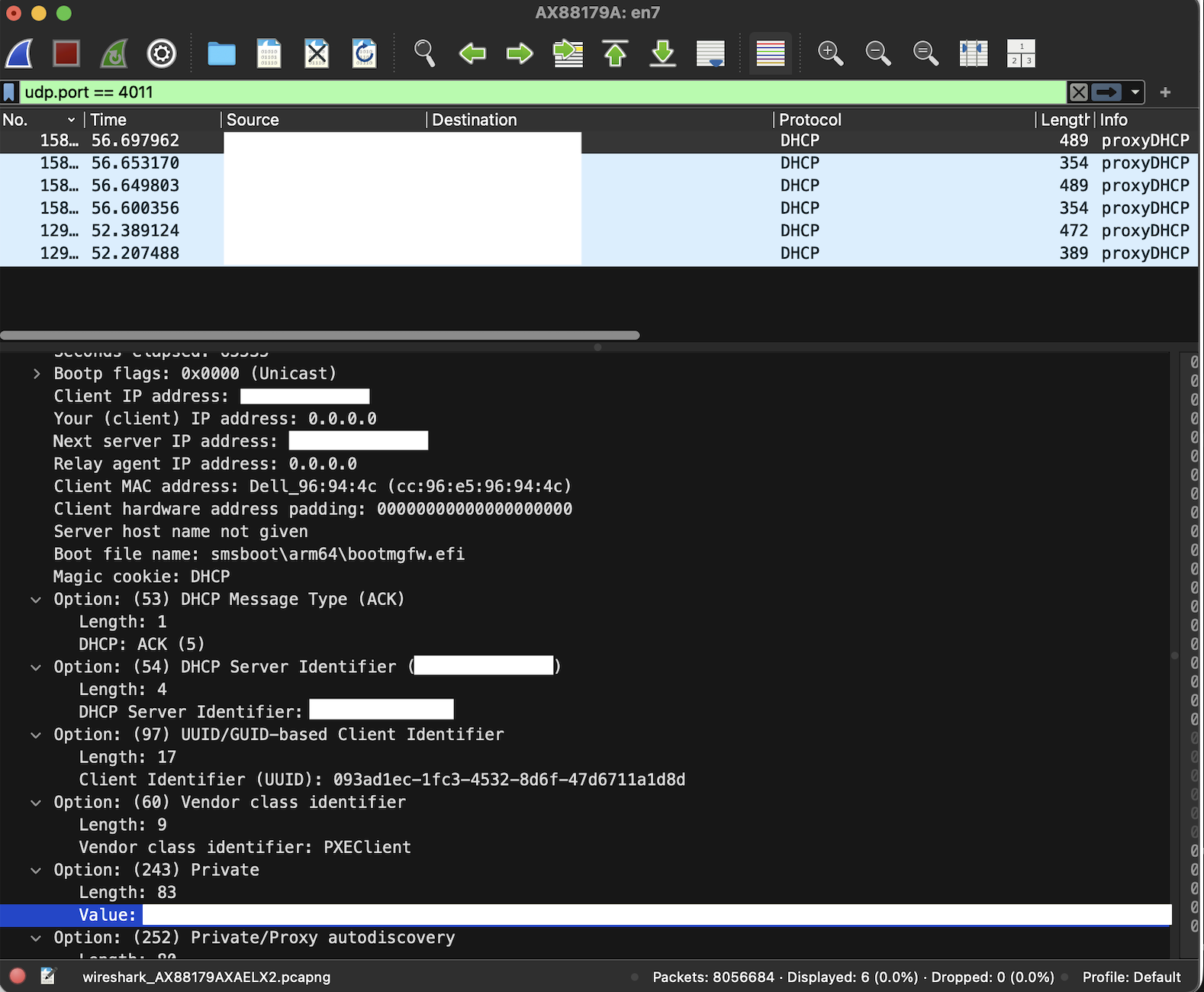
Task: Collapse Option 54 DHCP Server Identifier
Action: pos(36,668)
